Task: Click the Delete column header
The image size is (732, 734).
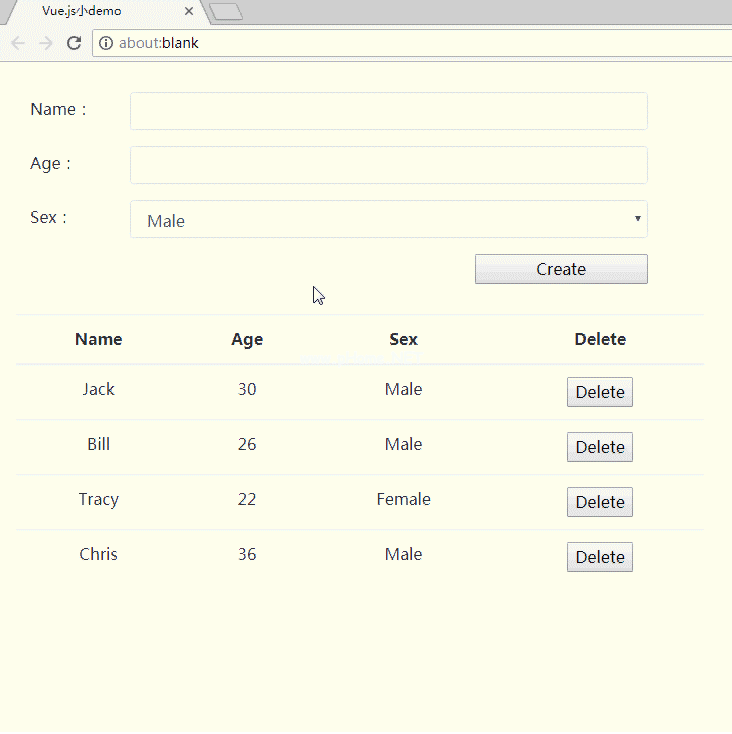Action: coord(600,339)
